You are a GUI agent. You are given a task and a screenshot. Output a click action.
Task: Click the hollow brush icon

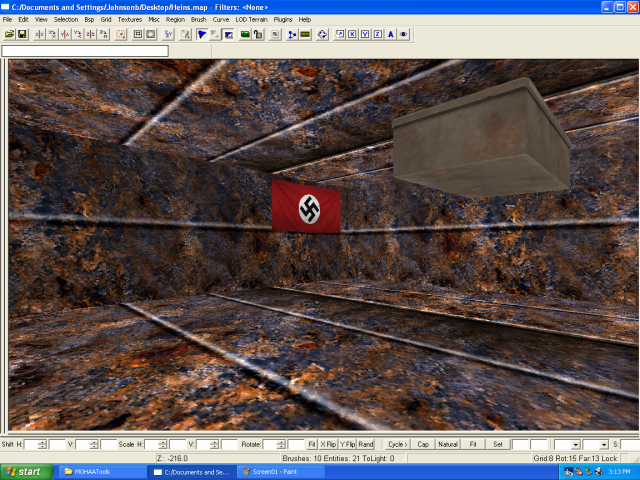coord(138,34)
